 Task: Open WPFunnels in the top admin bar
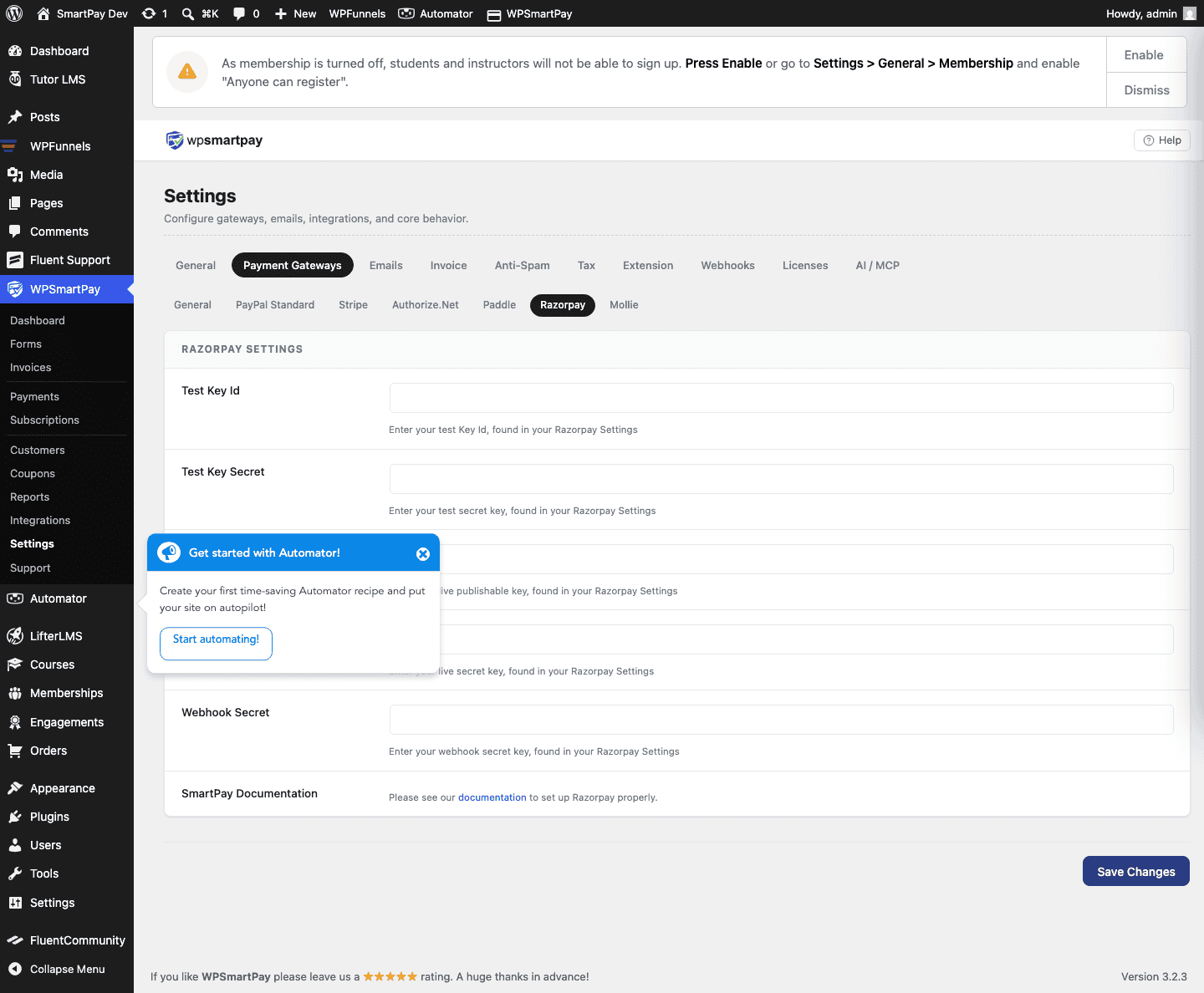point(357,13)
